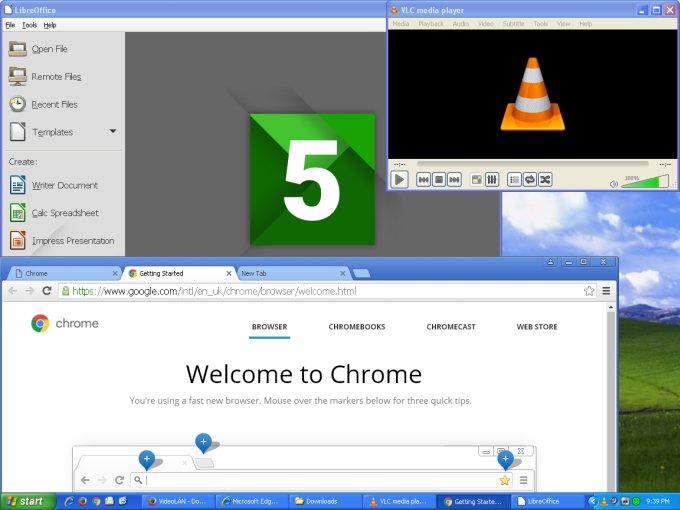Image resolution: width=680 pixels, height=510 pixels.
Task: Click the Play button in VLC
Action: [399, 180]
